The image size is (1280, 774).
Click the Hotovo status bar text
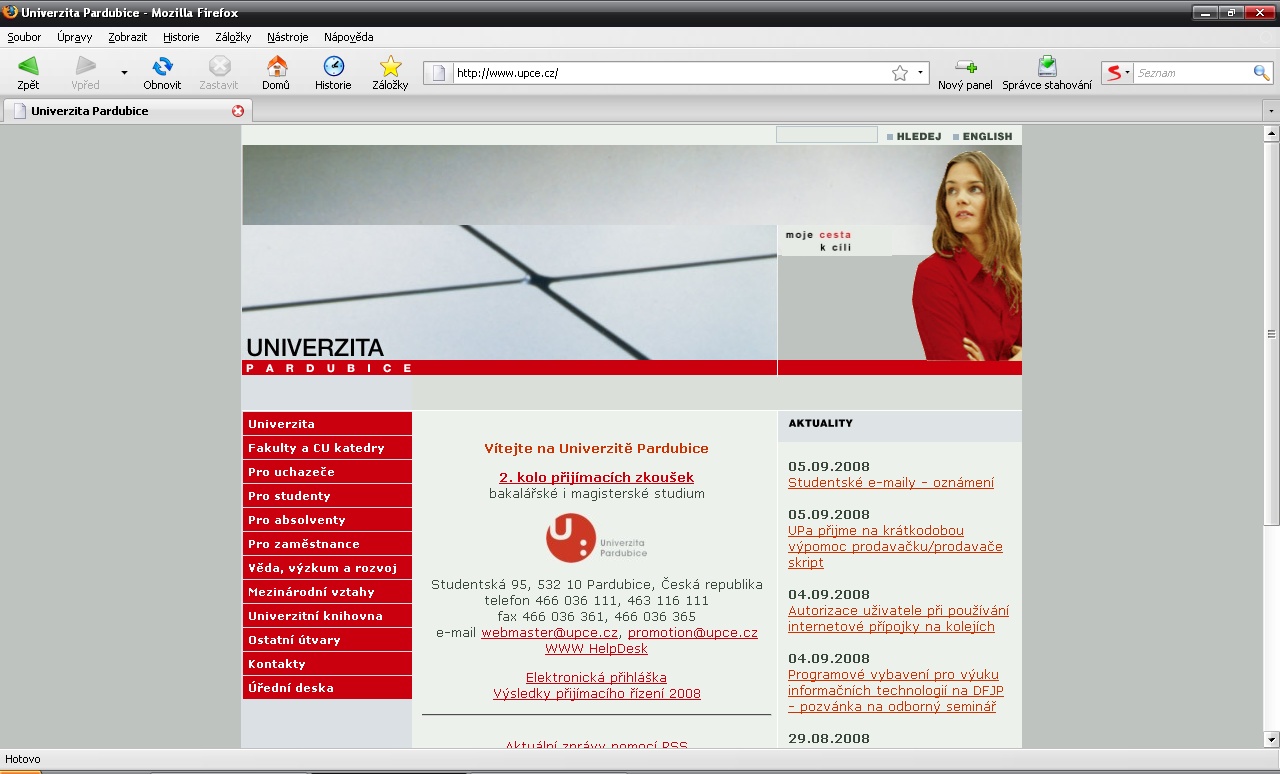point(23,760)
